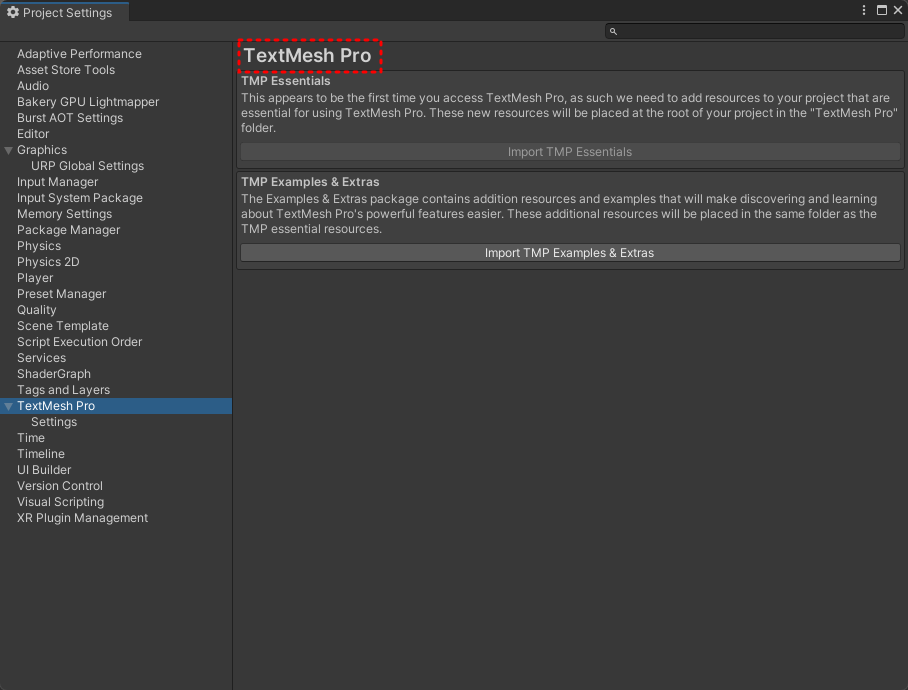Select the Physics category

point(39,246)
